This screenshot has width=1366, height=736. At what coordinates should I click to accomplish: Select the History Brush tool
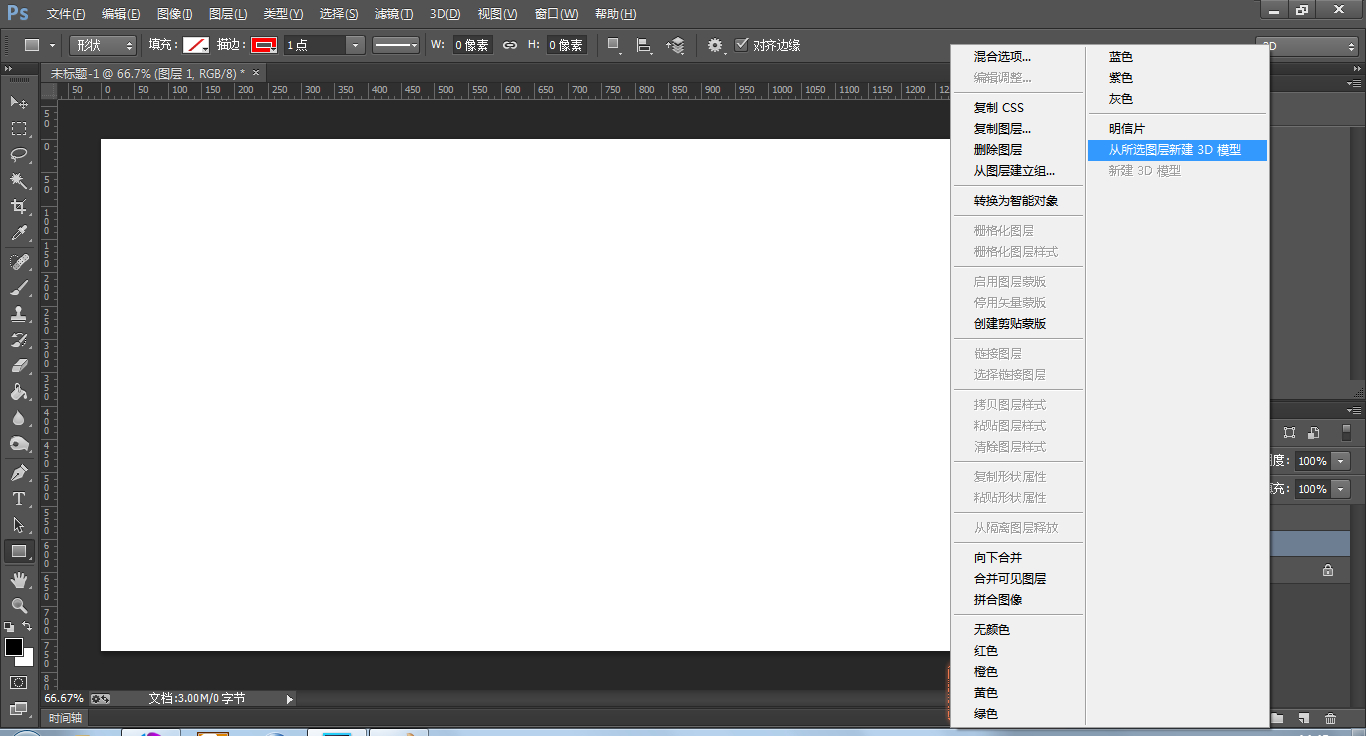click(x=19, y=340)
